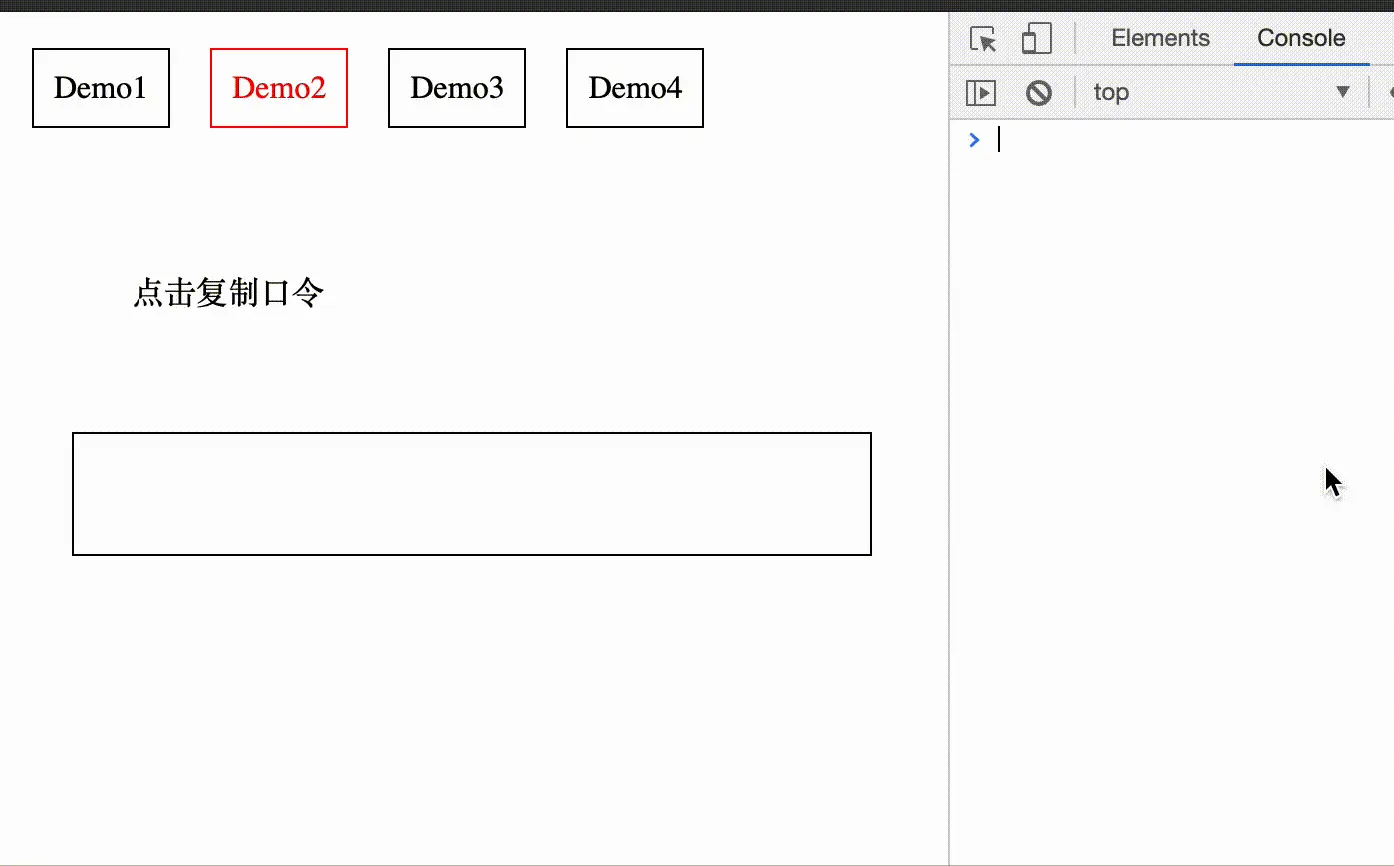Activate the inspect element picker icon

coord(984,39)
